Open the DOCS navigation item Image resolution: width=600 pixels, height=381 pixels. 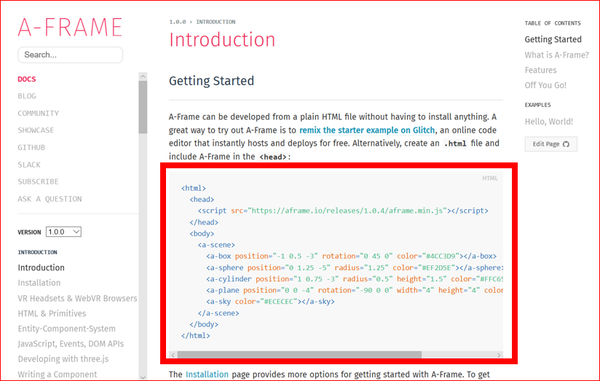tap(27, 79)
